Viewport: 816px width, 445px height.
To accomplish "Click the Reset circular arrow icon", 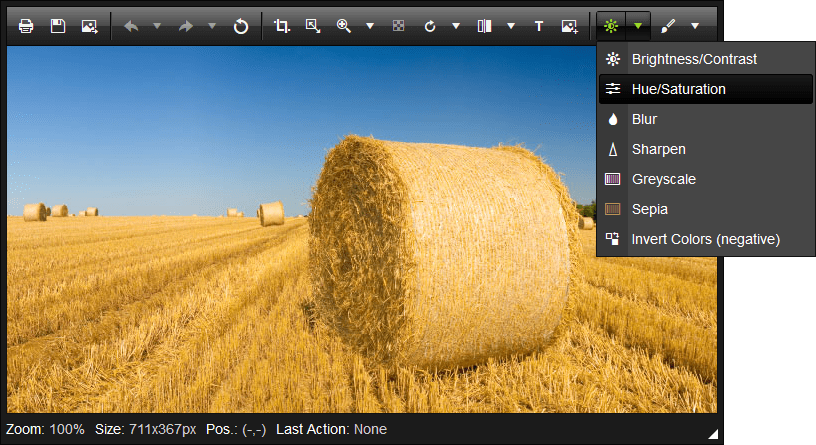I will click(241, 26).
